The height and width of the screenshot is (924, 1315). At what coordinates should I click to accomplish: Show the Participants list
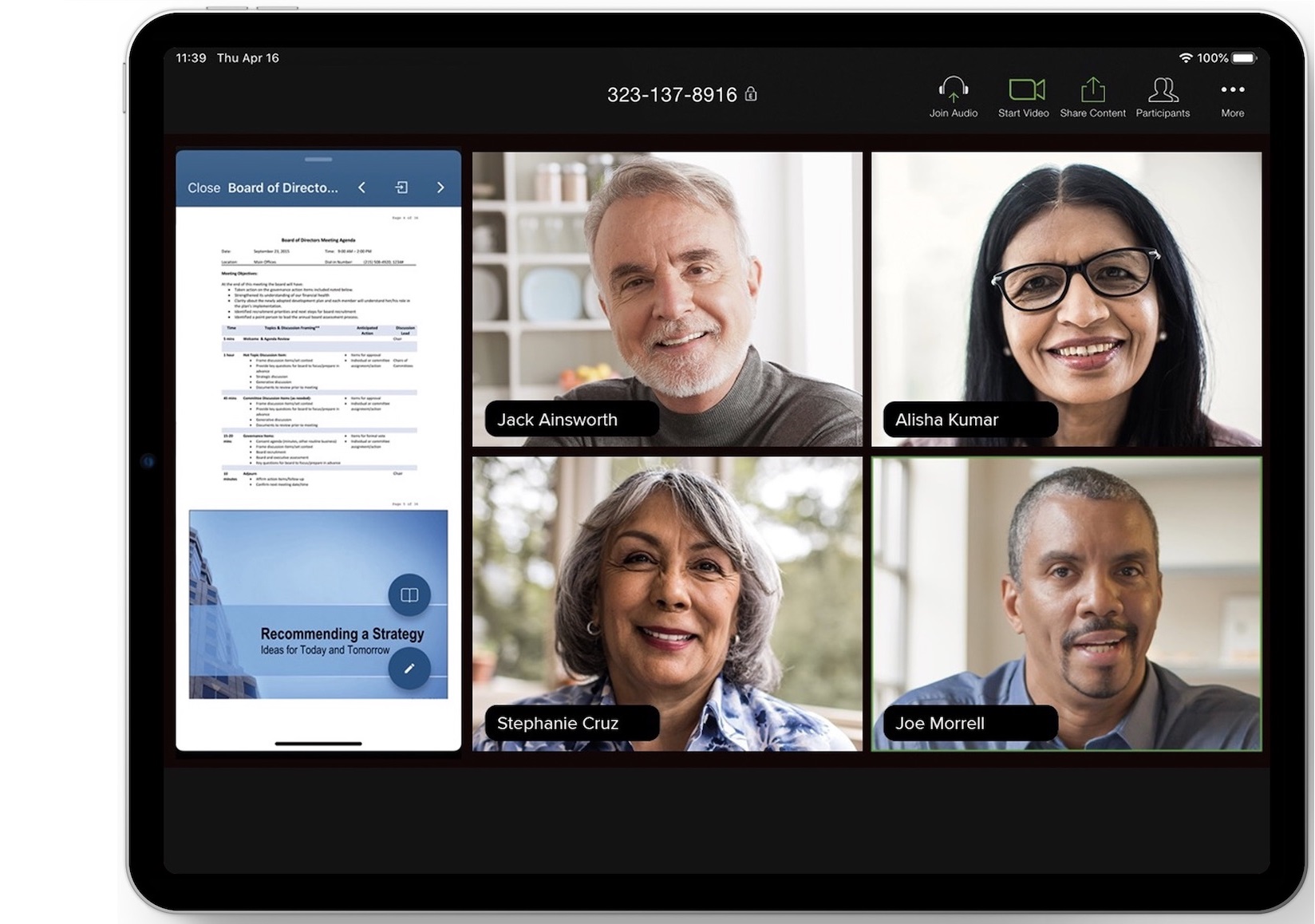[x=1163, y=90]
